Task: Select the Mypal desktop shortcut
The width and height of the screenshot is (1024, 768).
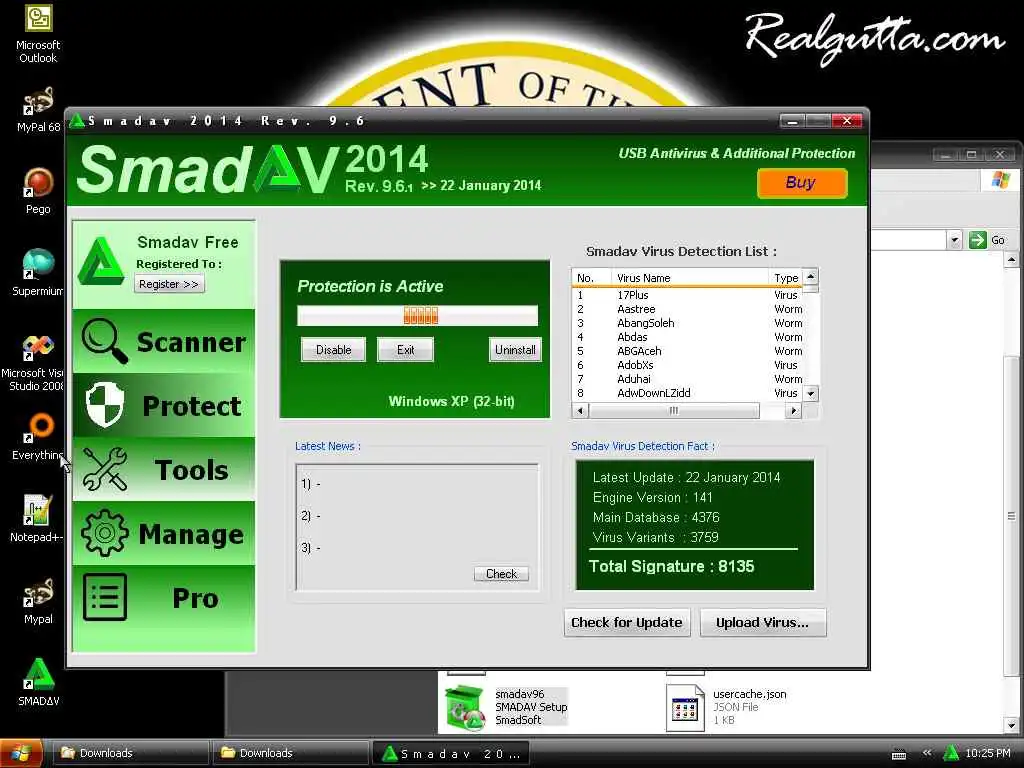Action: (x=38, y=600)
